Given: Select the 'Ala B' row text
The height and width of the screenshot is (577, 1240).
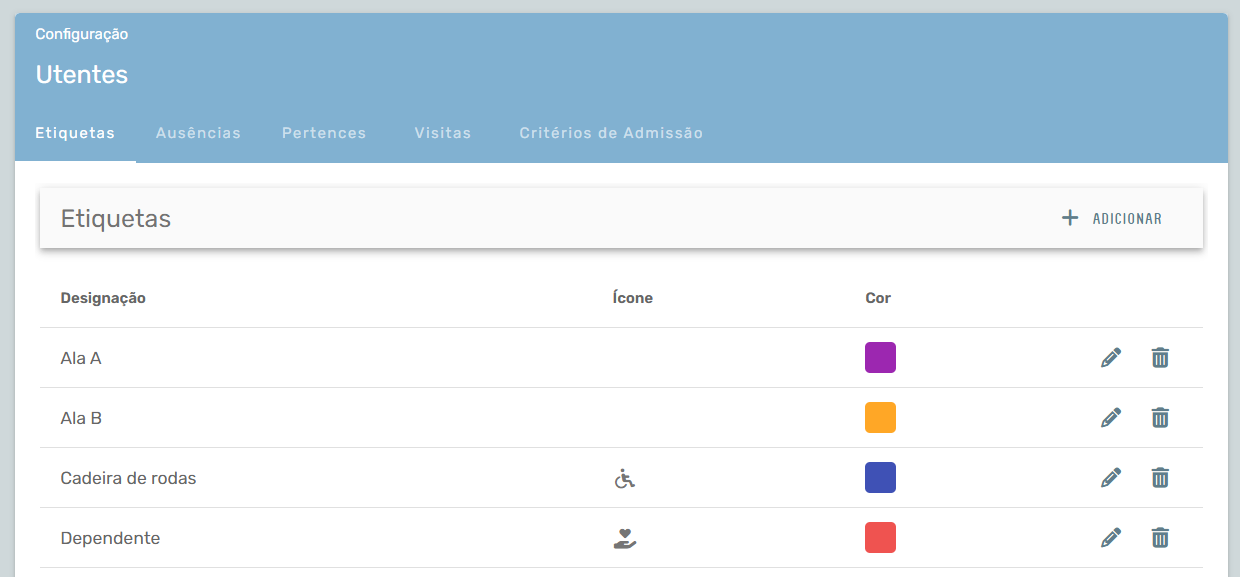Looking at the screenshot, I should 81,418.
